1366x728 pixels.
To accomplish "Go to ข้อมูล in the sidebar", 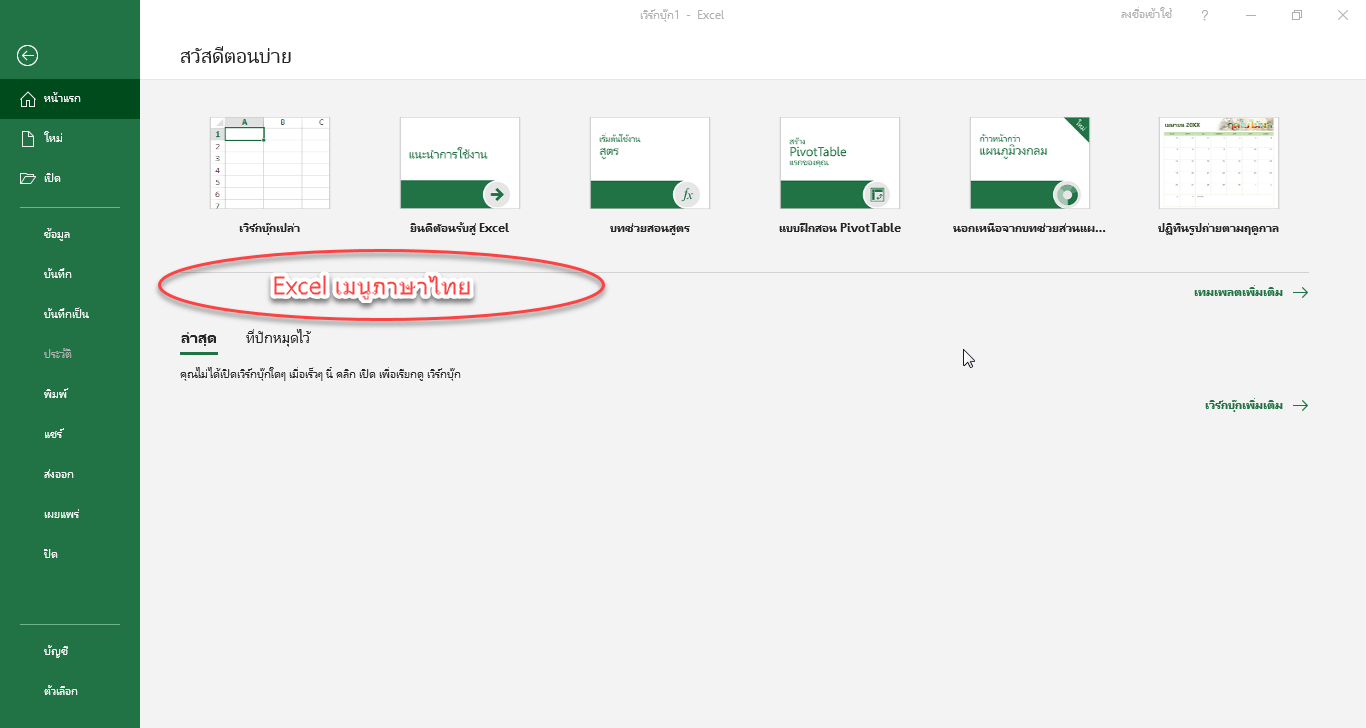I will [57, 234].
